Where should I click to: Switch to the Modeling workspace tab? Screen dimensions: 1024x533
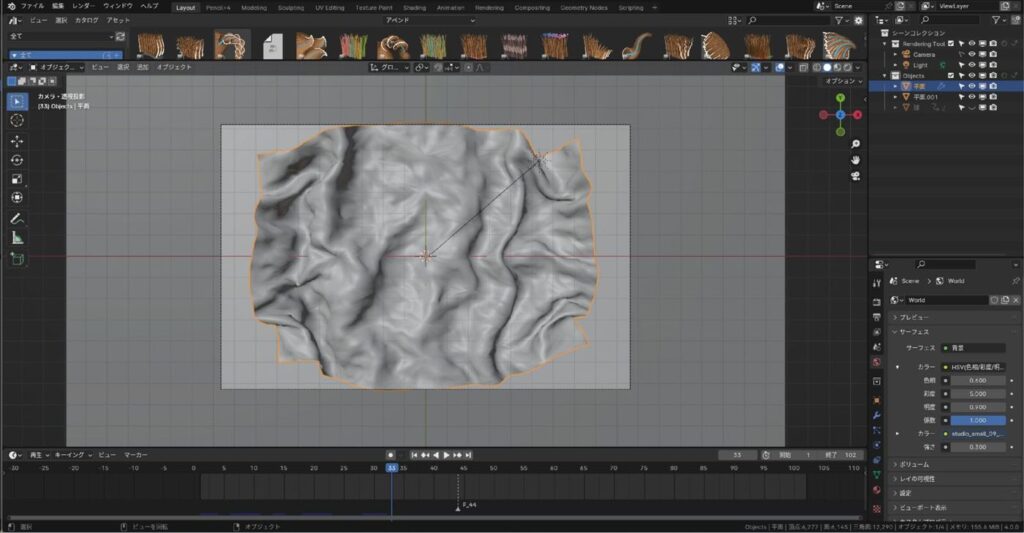254,8
